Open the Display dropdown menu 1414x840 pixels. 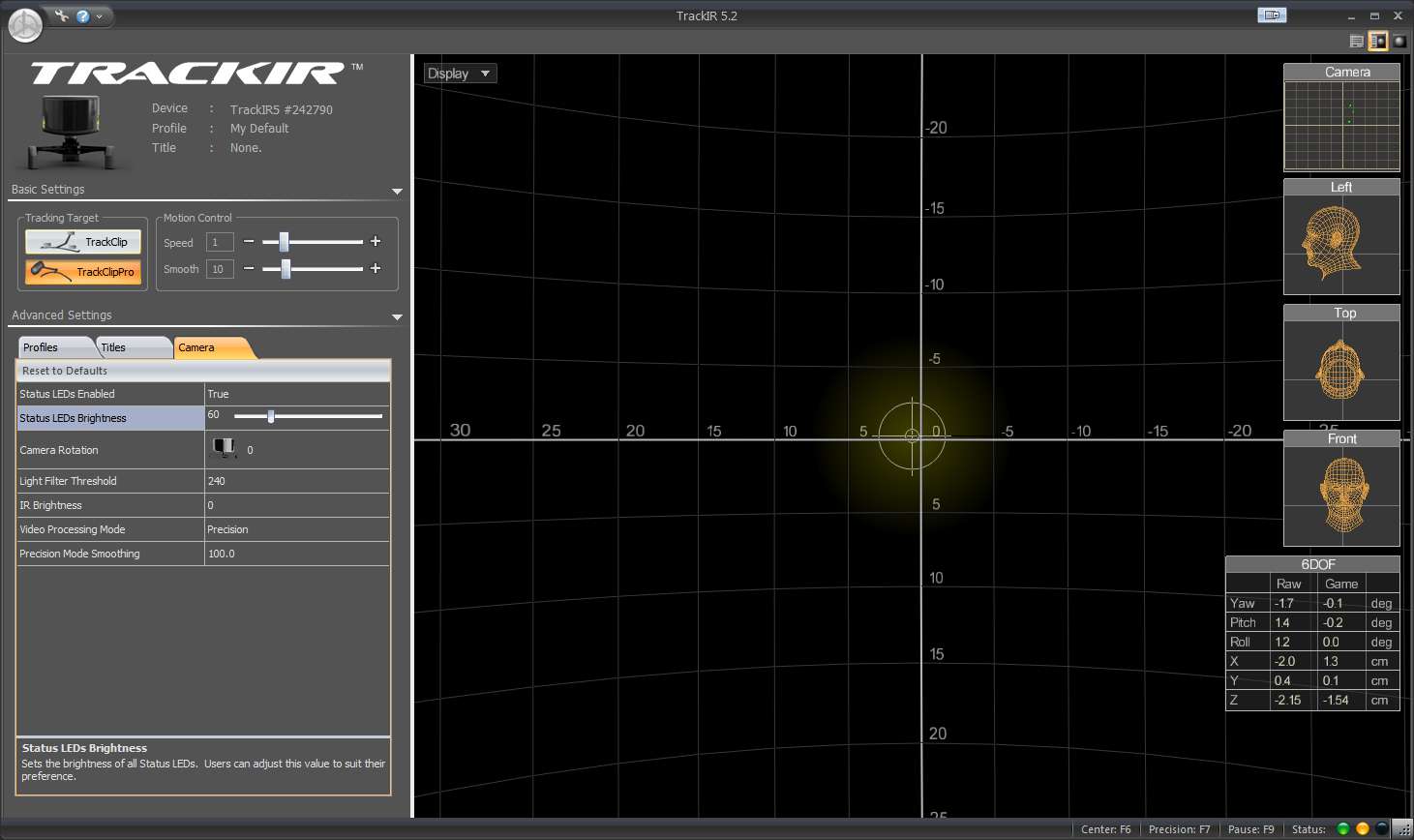click(460, 74)
